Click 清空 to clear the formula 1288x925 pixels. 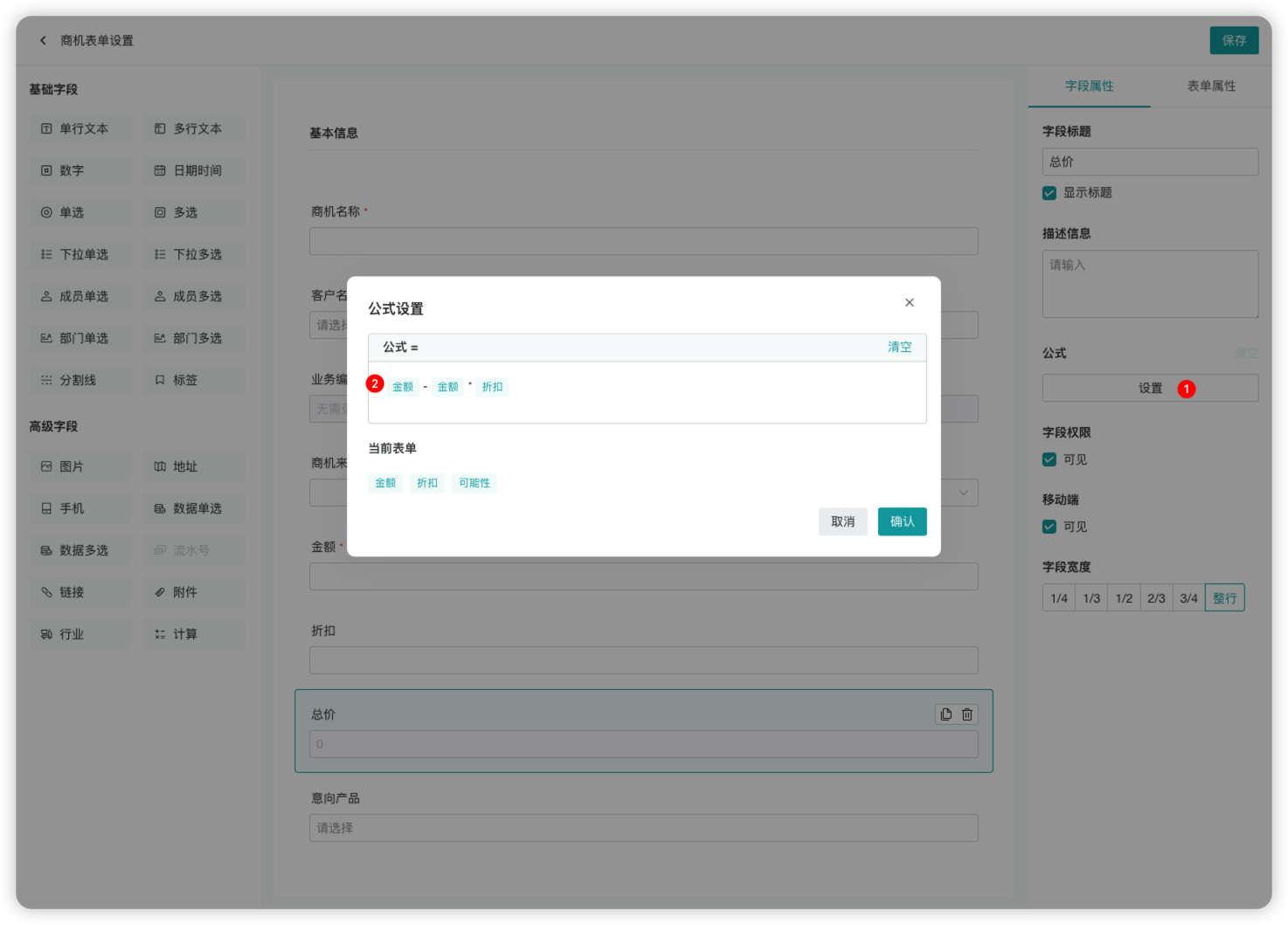pyautogui.click(x=900, y=347)
